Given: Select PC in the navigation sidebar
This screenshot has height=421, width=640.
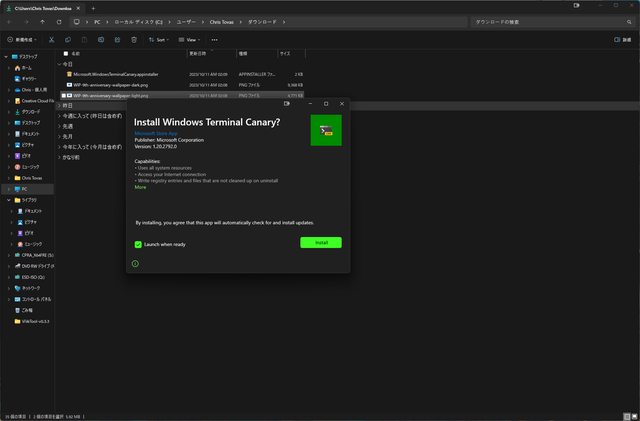Looking at the screenshot, I should pyautogui.click(x=25, y=188).
